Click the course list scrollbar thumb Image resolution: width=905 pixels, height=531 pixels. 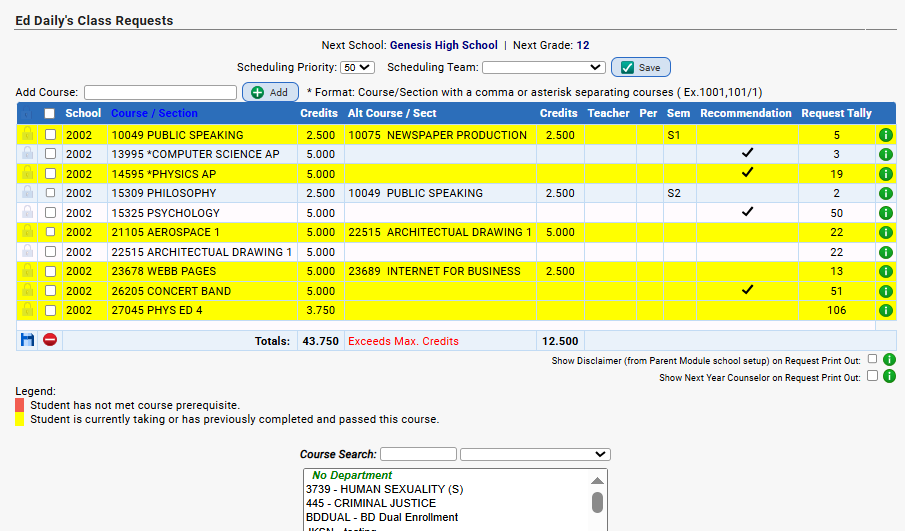click(x=597, y=502)
